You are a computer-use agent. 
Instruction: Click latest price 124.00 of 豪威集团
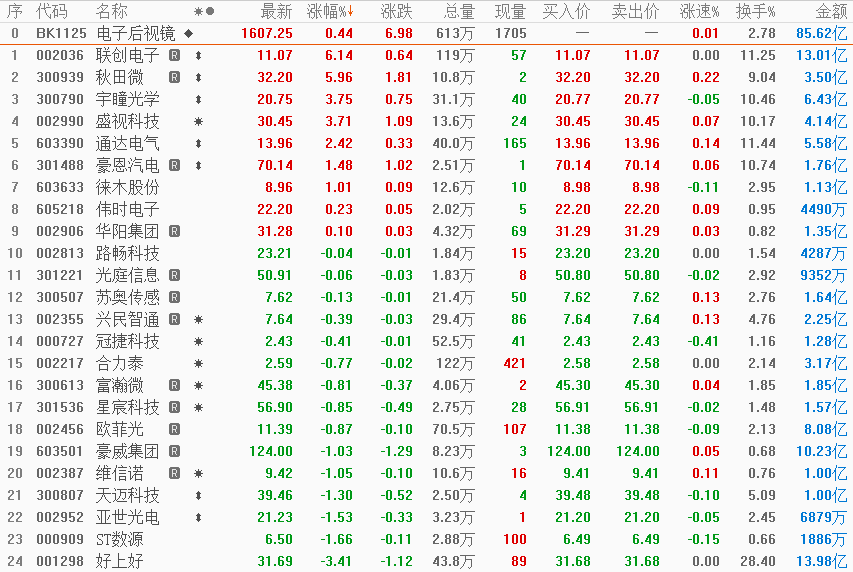[x=271, y=451]
